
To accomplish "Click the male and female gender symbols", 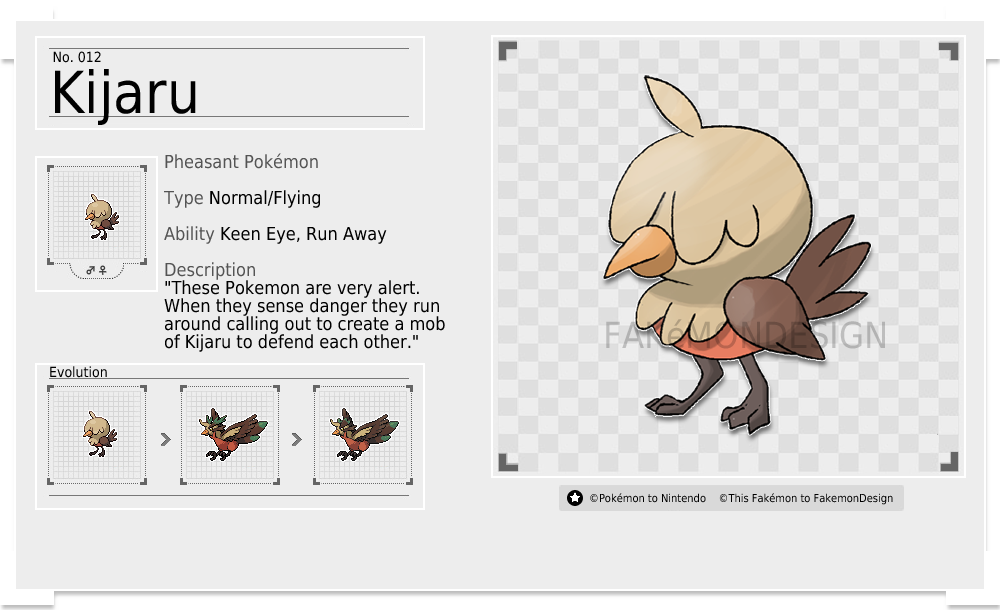I will [x=97, y=271].
